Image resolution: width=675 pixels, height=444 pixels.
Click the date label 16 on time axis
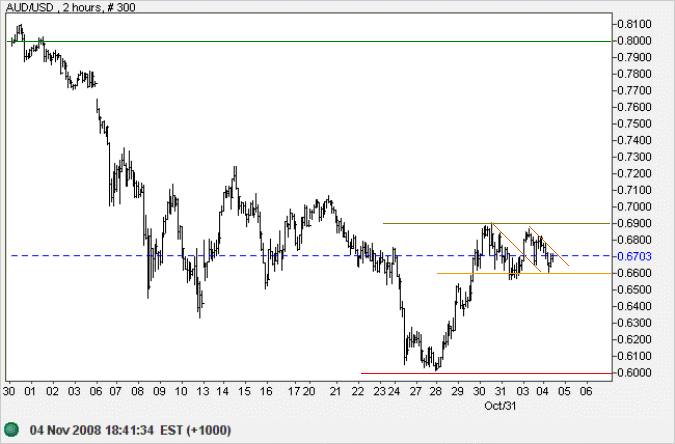coord(266,391)
